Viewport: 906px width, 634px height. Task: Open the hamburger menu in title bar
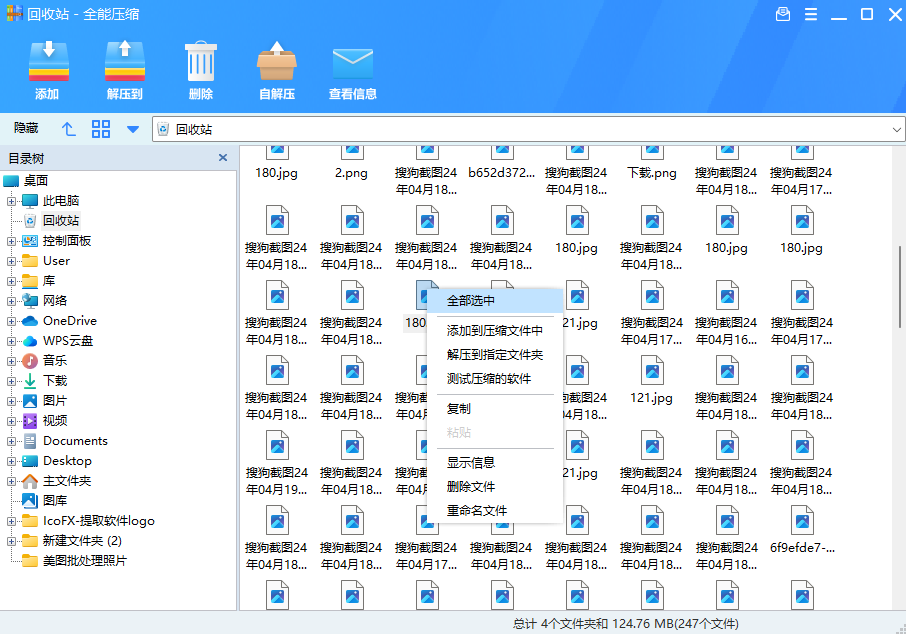point(813,14)
